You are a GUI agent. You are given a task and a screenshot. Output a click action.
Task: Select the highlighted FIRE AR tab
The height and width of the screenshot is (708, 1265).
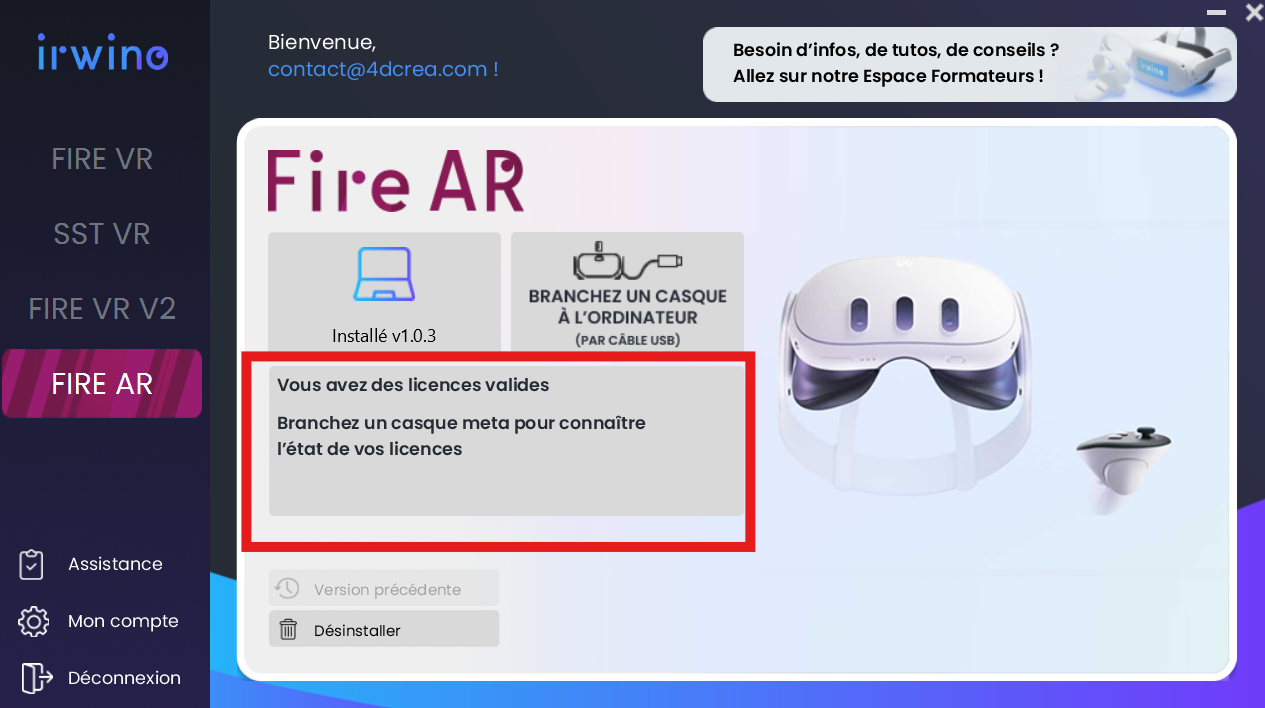pos(102,383)
